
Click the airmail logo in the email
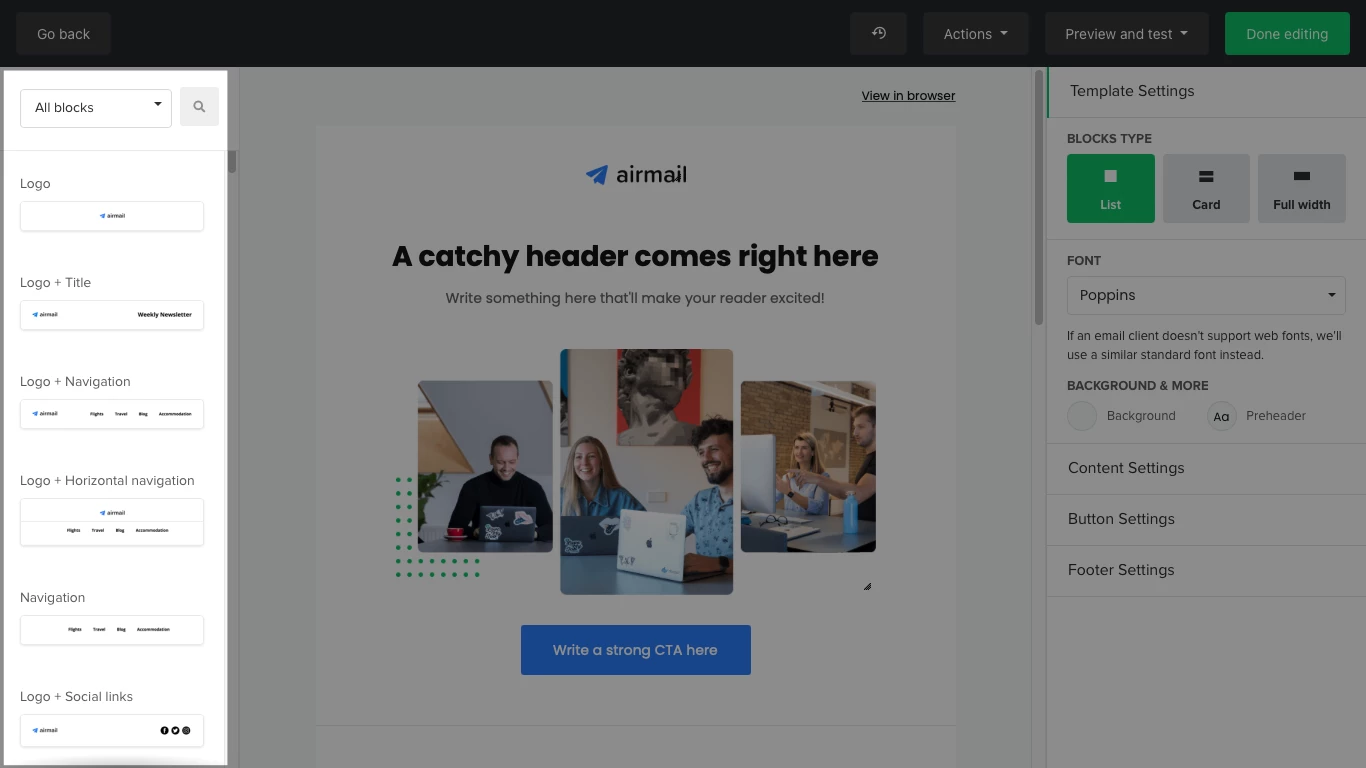click(x=636, y=175)
